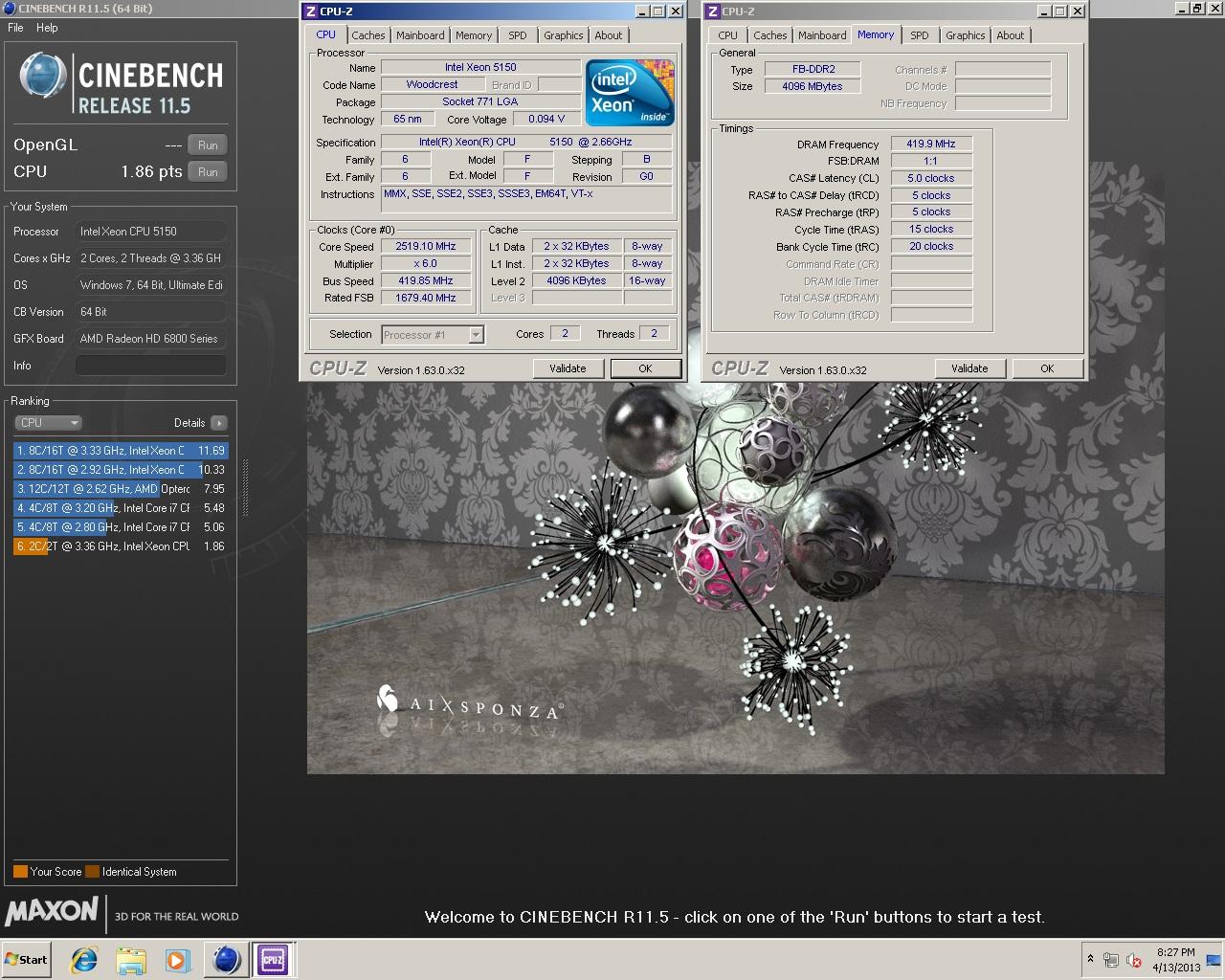Click the Instructions field MMX, SSE, SSE2

pos(526,200)
